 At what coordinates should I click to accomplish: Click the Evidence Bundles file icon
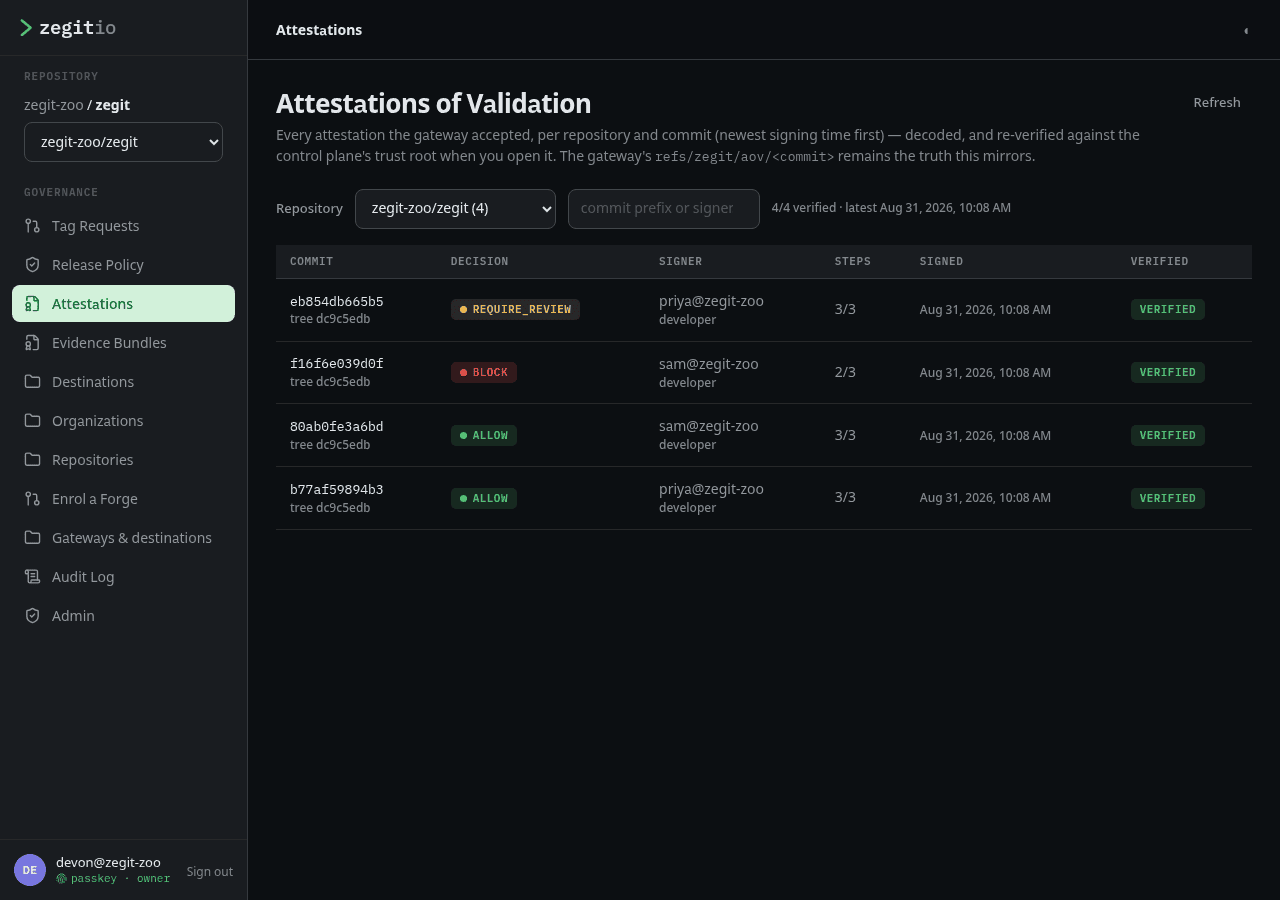point(33,343)
